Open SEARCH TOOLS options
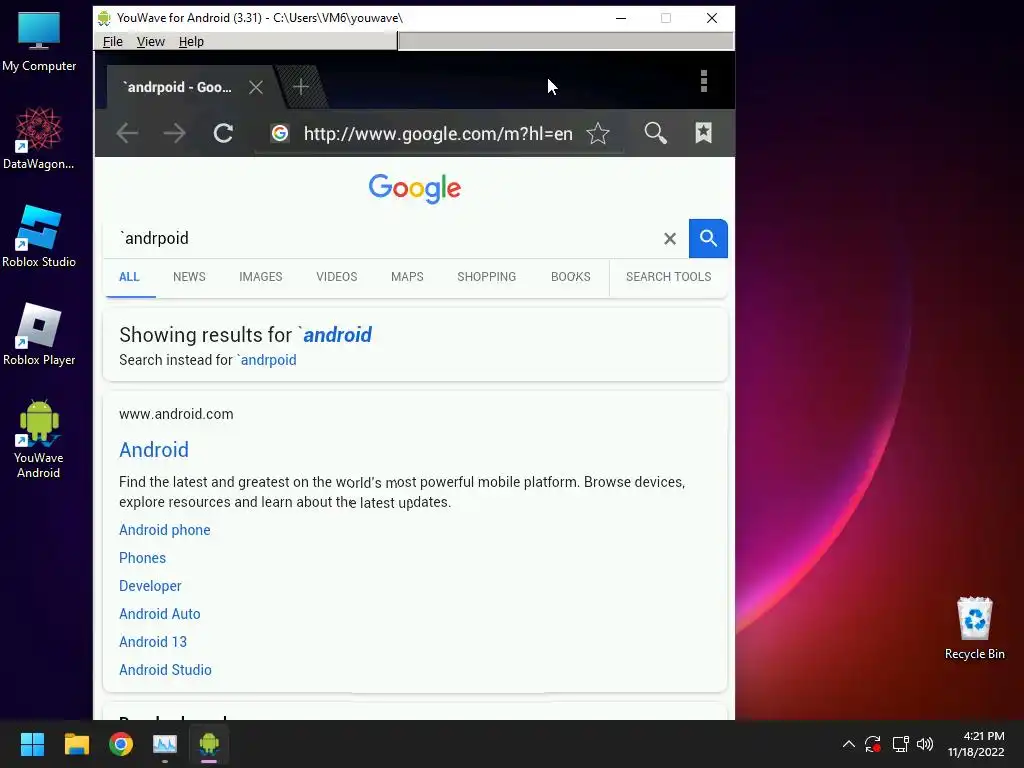The image size is (1024, 768). coord(668,277)
